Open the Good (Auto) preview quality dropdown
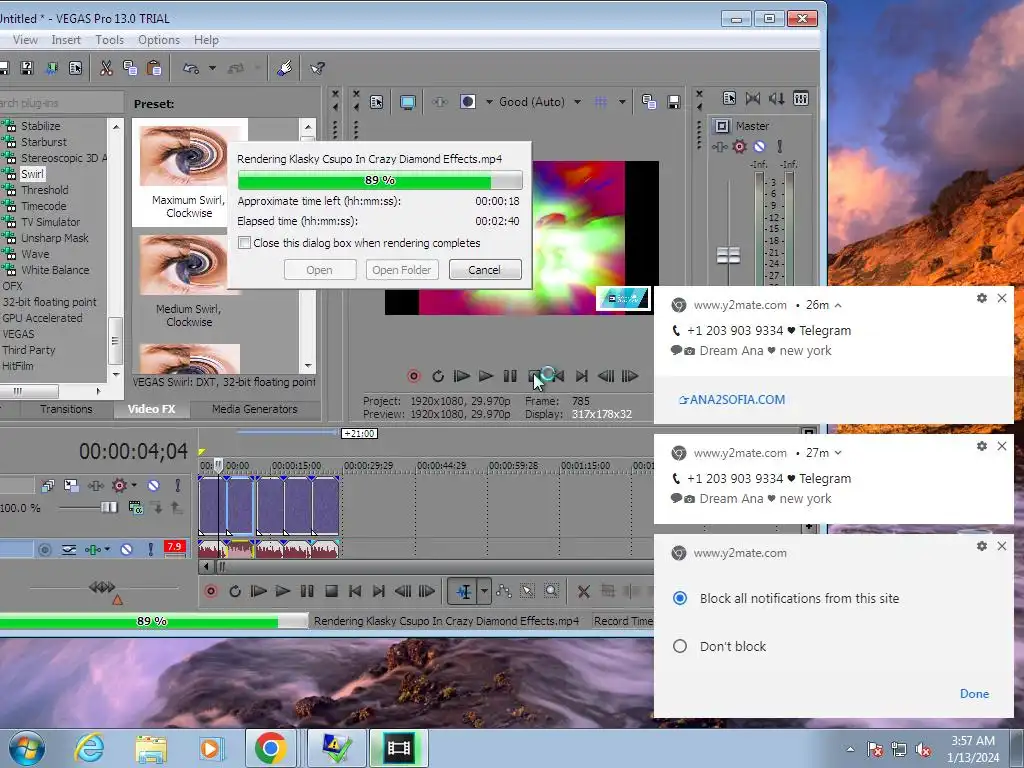Viewport: 1024px width, 768px height. (x=577, y=102)
